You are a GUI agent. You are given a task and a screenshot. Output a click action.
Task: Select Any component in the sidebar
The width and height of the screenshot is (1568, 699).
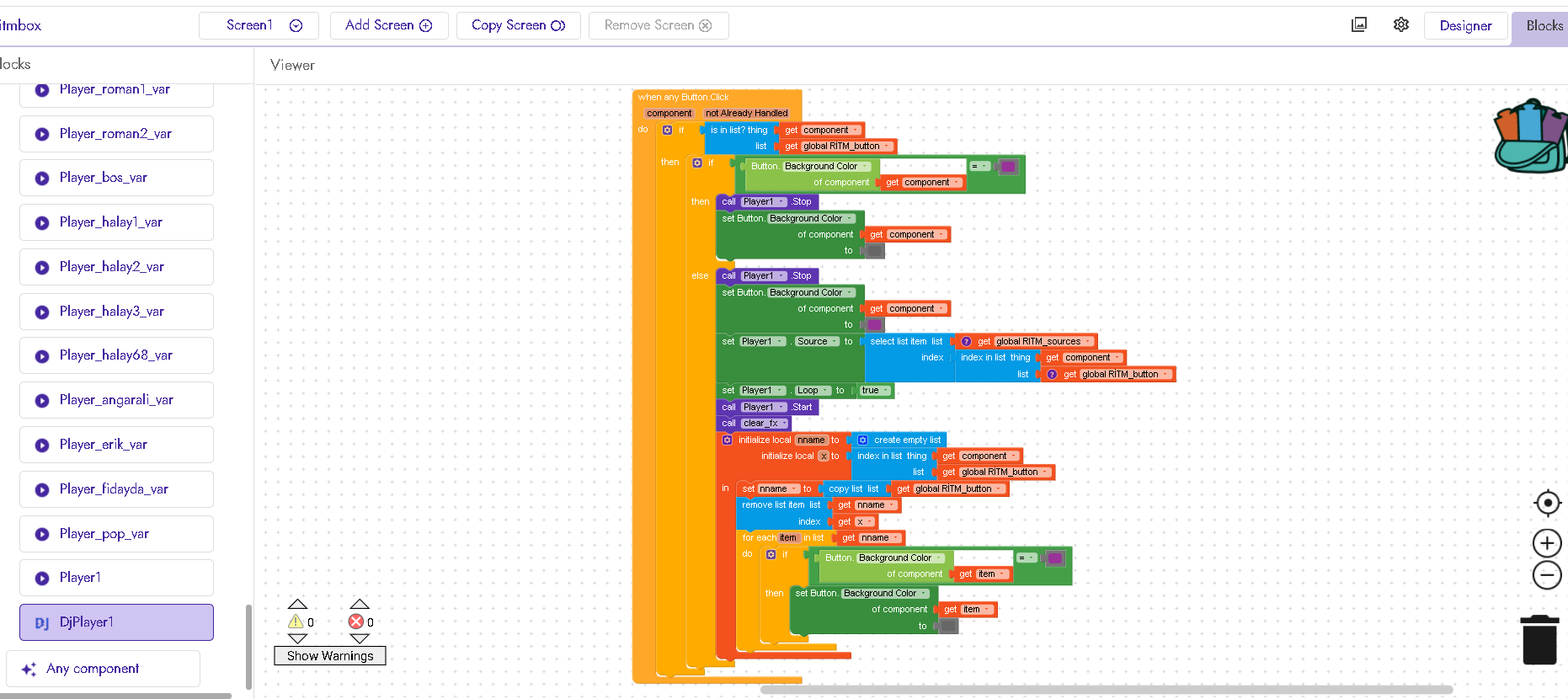tap(103, 669)
